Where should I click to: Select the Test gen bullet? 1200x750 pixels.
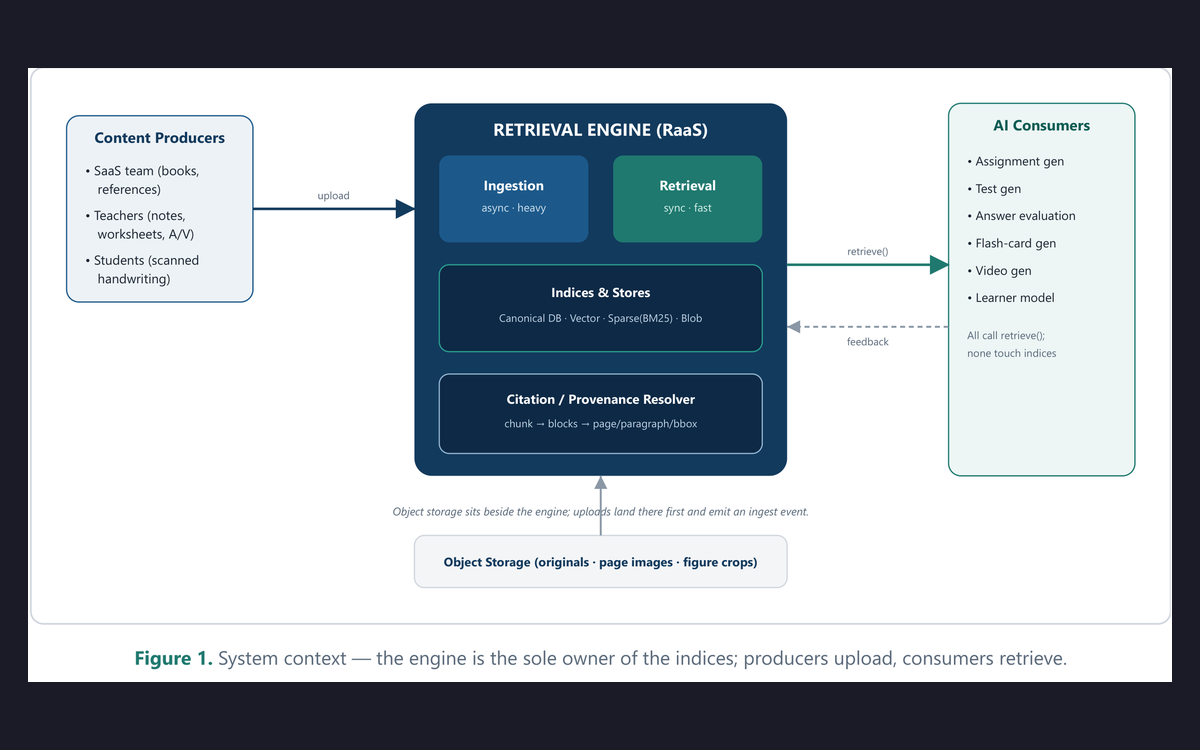[994, 189]
